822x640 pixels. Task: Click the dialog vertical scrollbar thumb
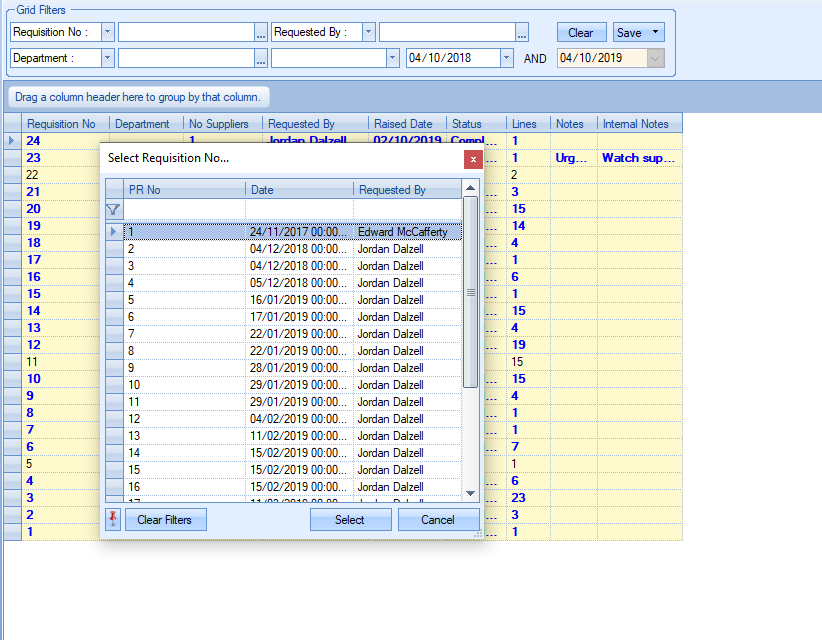click(x=471, y=292)
